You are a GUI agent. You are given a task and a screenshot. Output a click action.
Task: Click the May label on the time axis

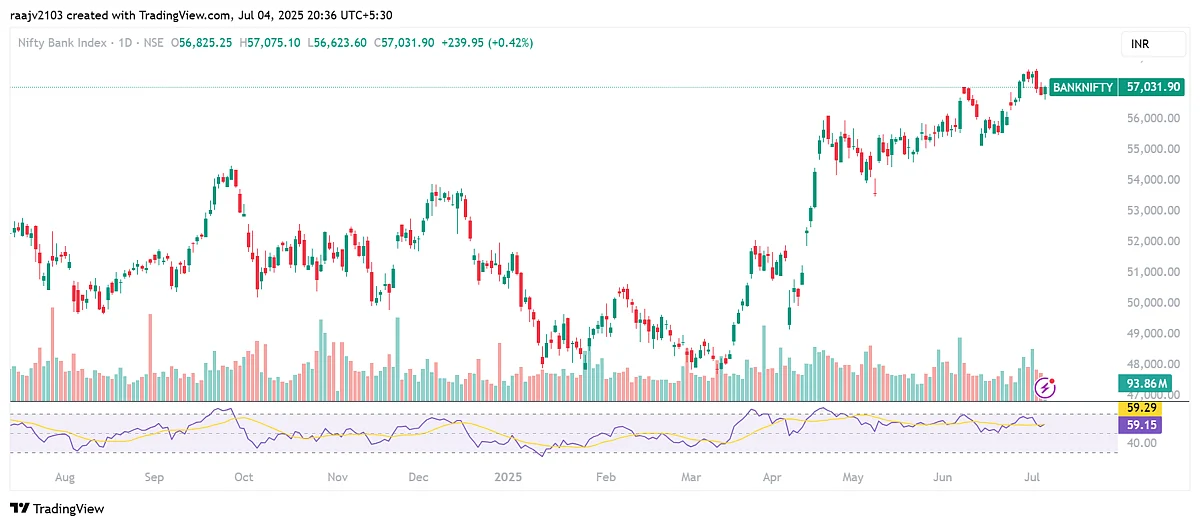coord(851,478)
